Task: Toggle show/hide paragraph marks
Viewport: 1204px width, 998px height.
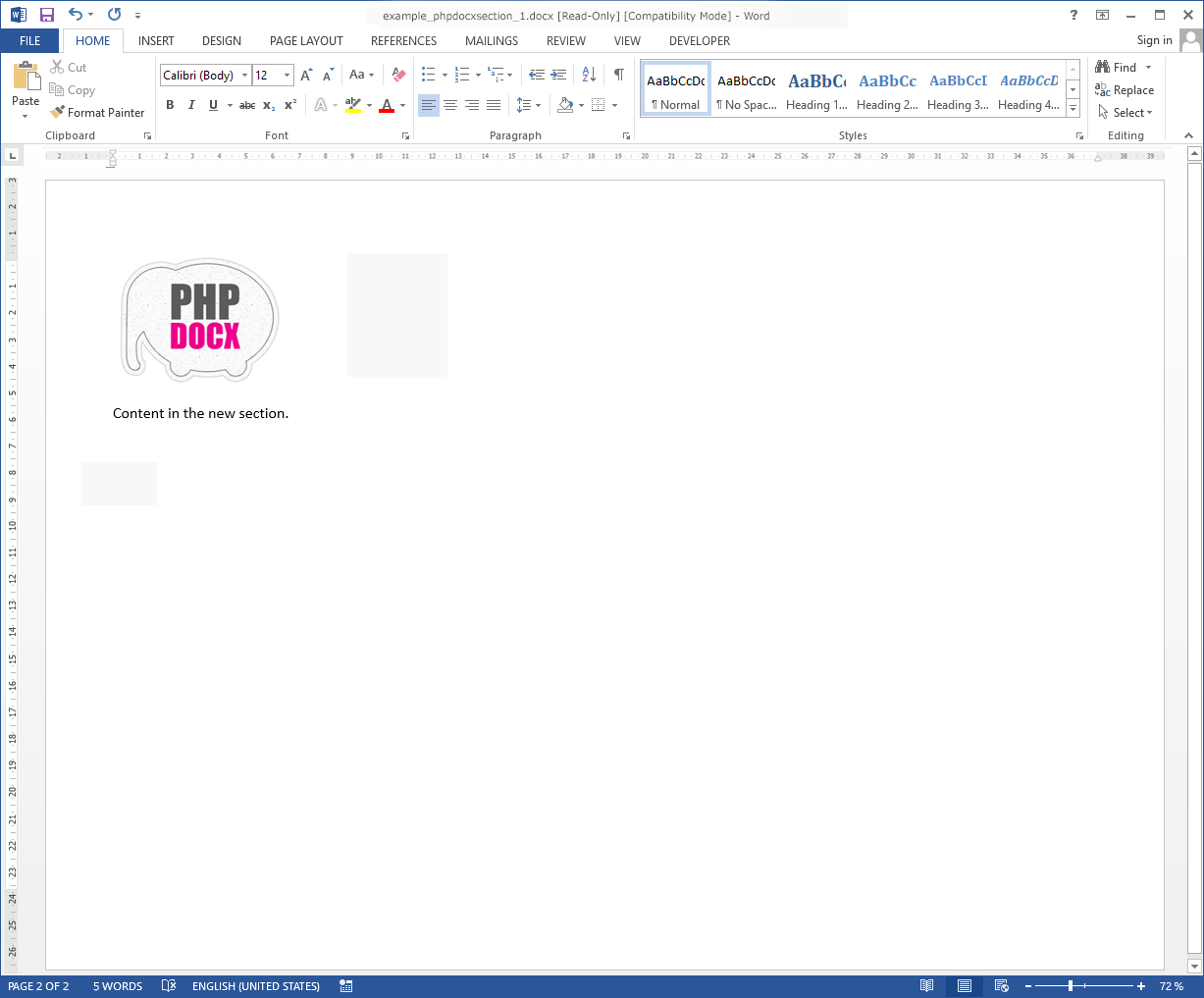Action: coord(619,76)
